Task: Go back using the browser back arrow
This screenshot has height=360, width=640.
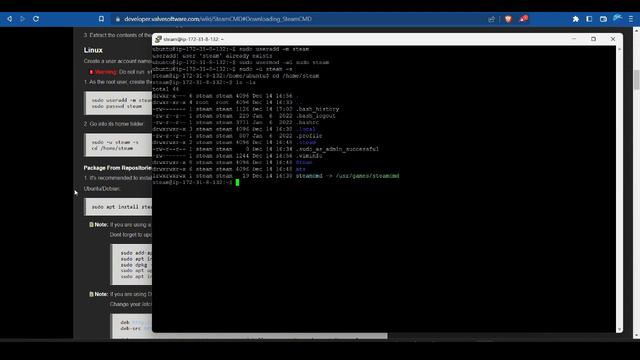Action: click(x=9, y=19)
